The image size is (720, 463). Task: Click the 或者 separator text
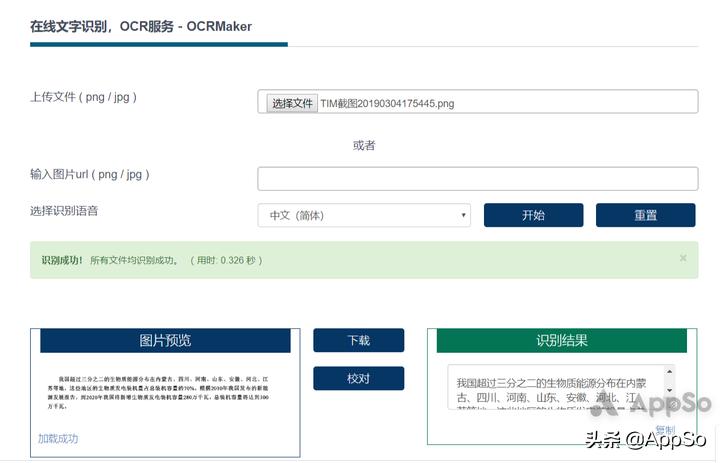point(364,146)
